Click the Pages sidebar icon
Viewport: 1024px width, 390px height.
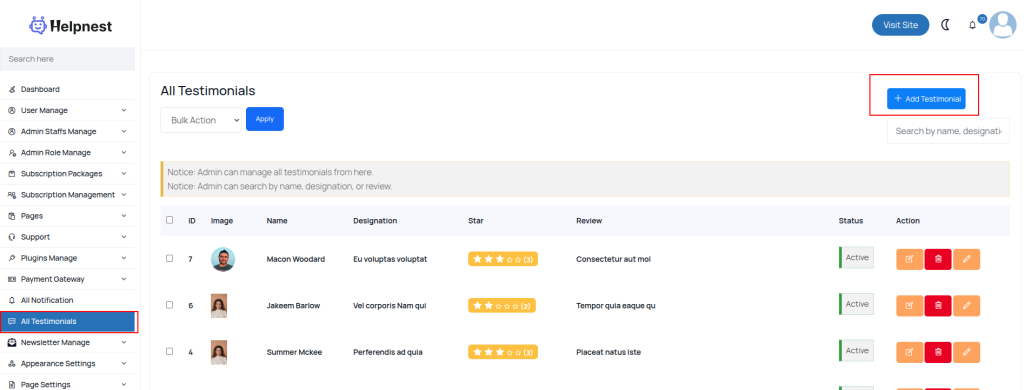(x=12, y=216)
